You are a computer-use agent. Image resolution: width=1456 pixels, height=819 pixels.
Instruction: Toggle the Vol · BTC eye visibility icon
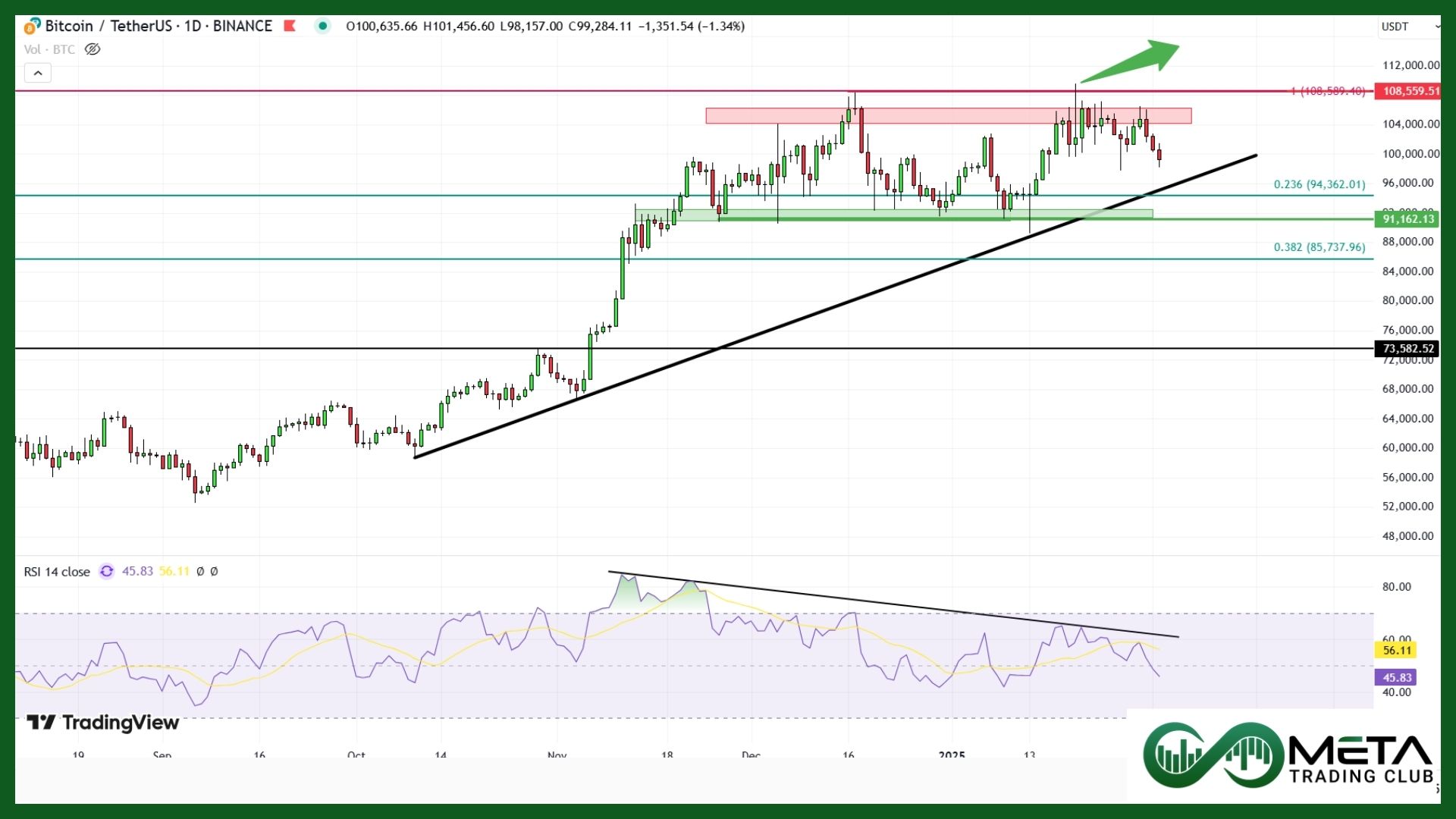click(93, 49)
